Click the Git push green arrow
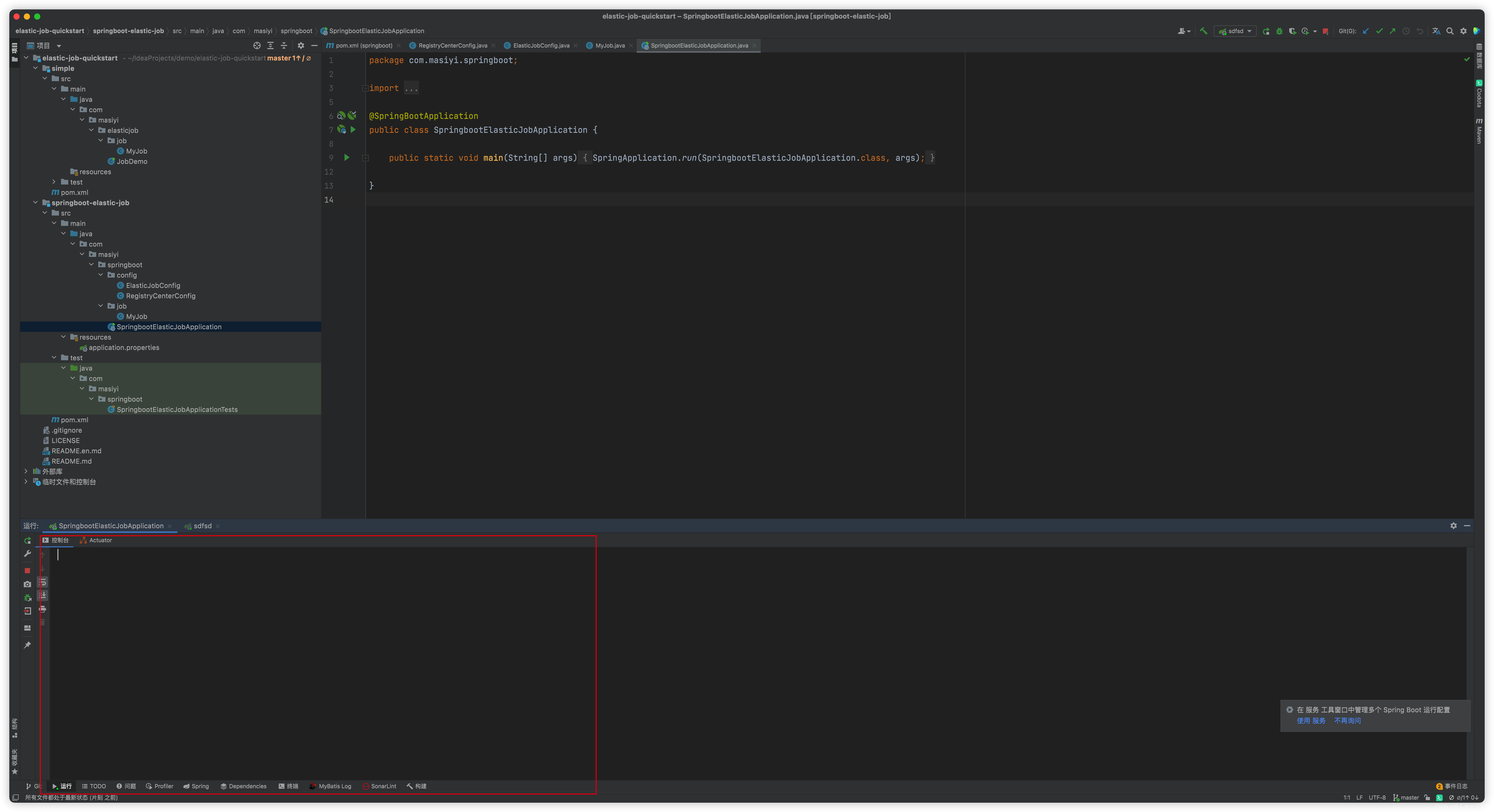Viewport: 1494px width, 812px height. (x=1392, y=31)
